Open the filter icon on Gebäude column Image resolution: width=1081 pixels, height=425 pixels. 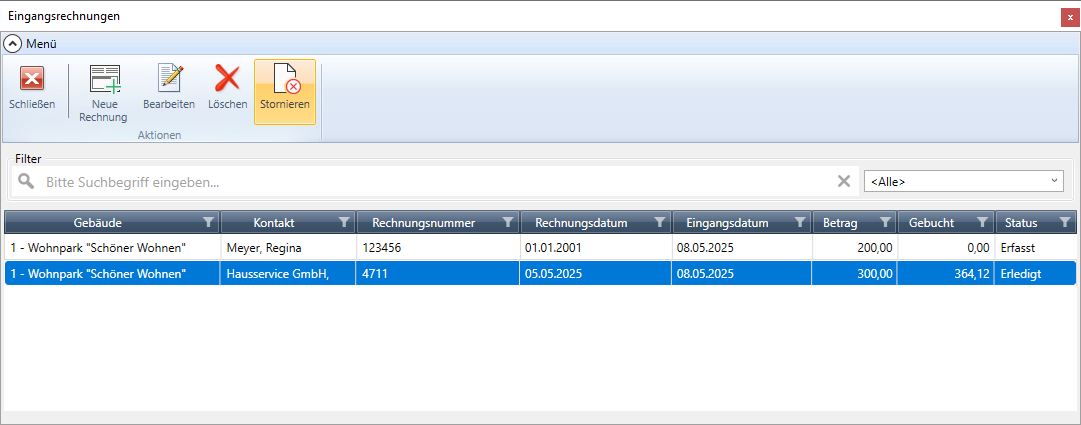(208, 222)
